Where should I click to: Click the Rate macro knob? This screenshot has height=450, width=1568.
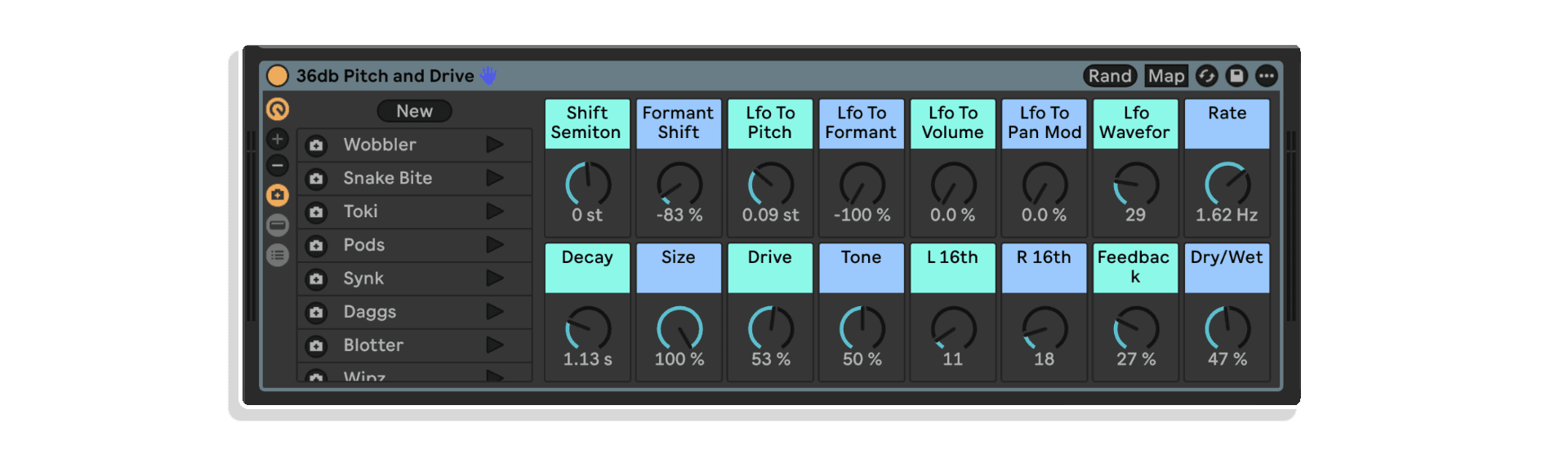[x=1227, y=184]
